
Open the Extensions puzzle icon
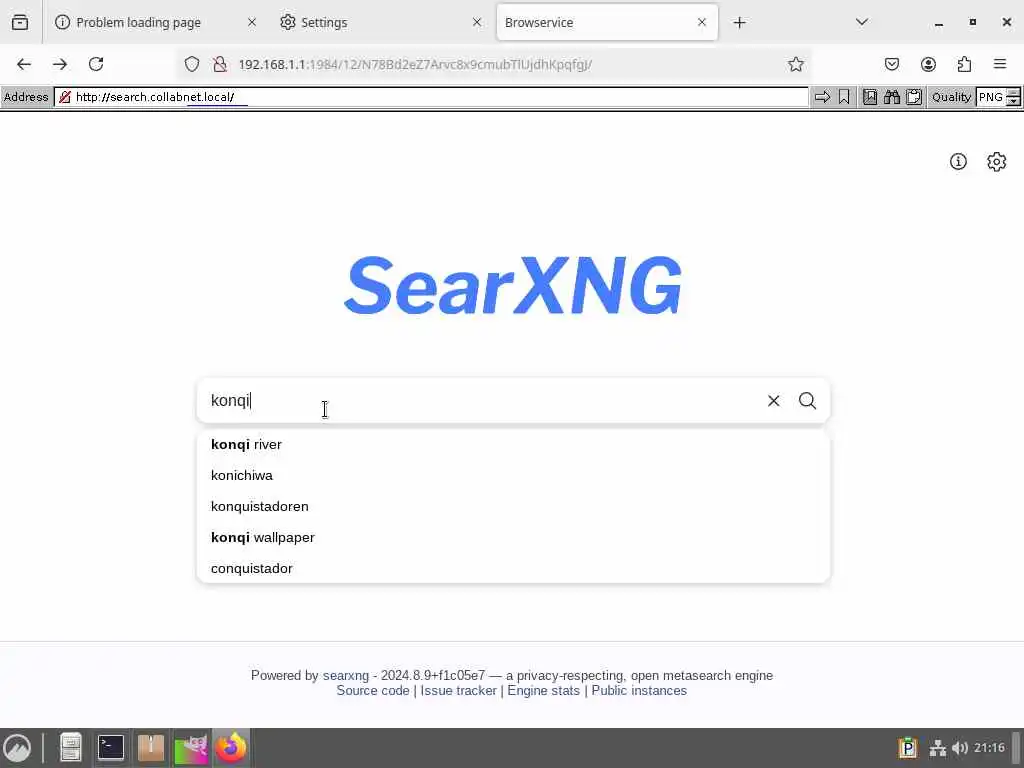964,64
